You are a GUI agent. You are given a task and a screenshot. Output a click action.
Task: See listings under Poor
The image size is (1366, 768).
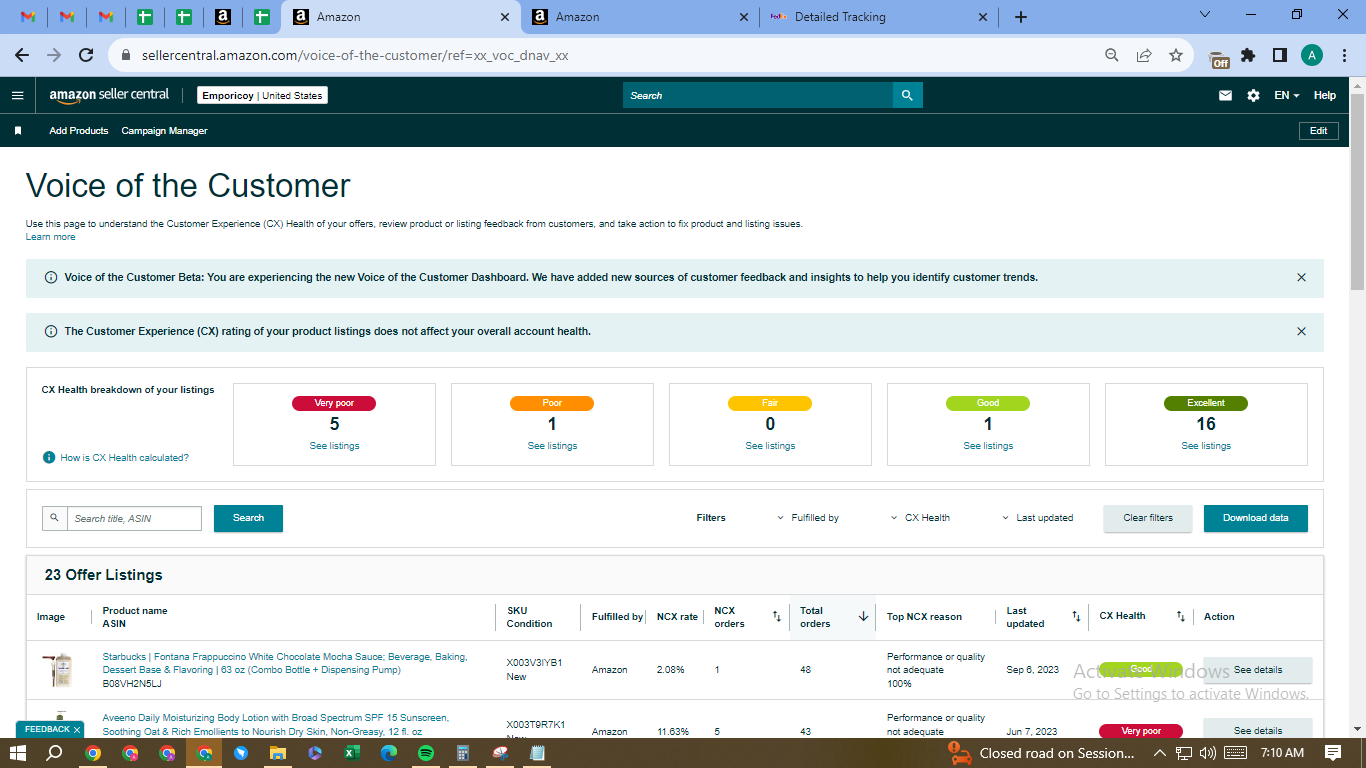[x=552, y=446]
